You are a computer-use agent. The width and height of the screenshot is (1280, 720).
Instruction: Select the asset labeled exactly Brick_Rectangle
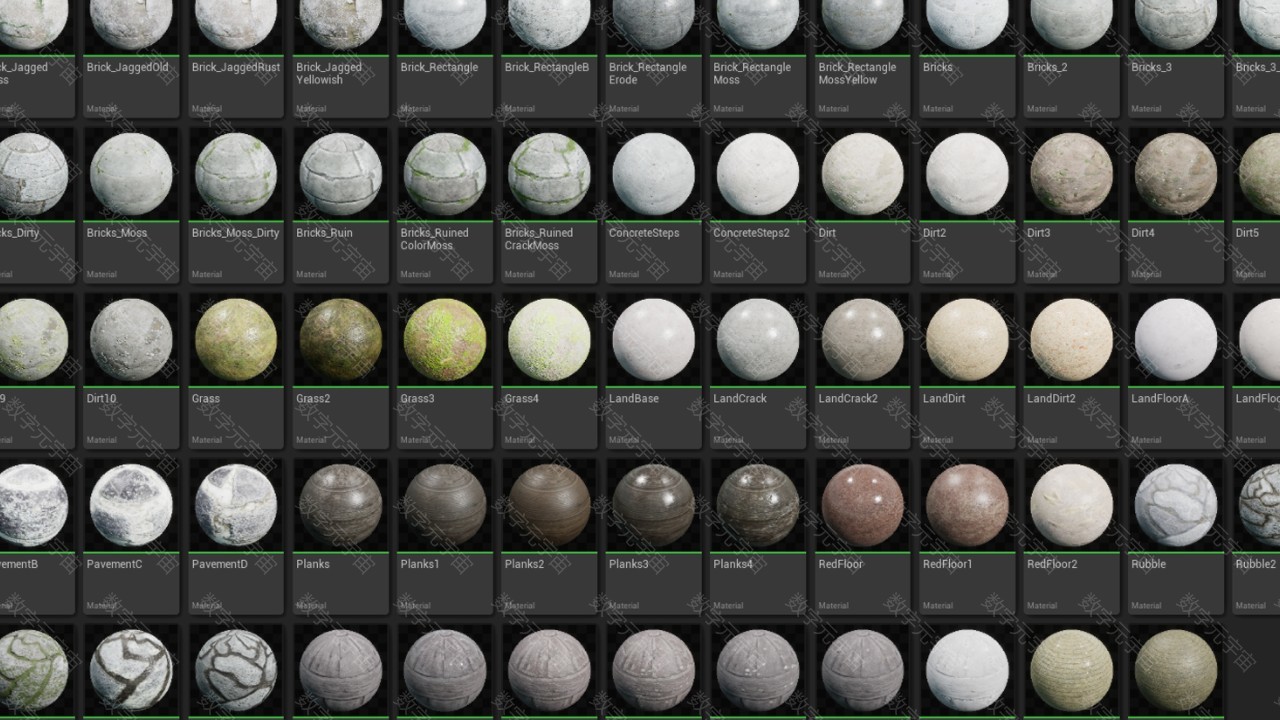click(x=445, y=58)
